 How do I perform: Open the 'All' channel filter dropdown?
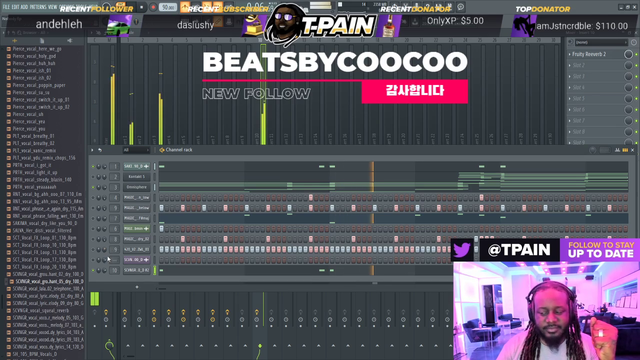(136, 150)
